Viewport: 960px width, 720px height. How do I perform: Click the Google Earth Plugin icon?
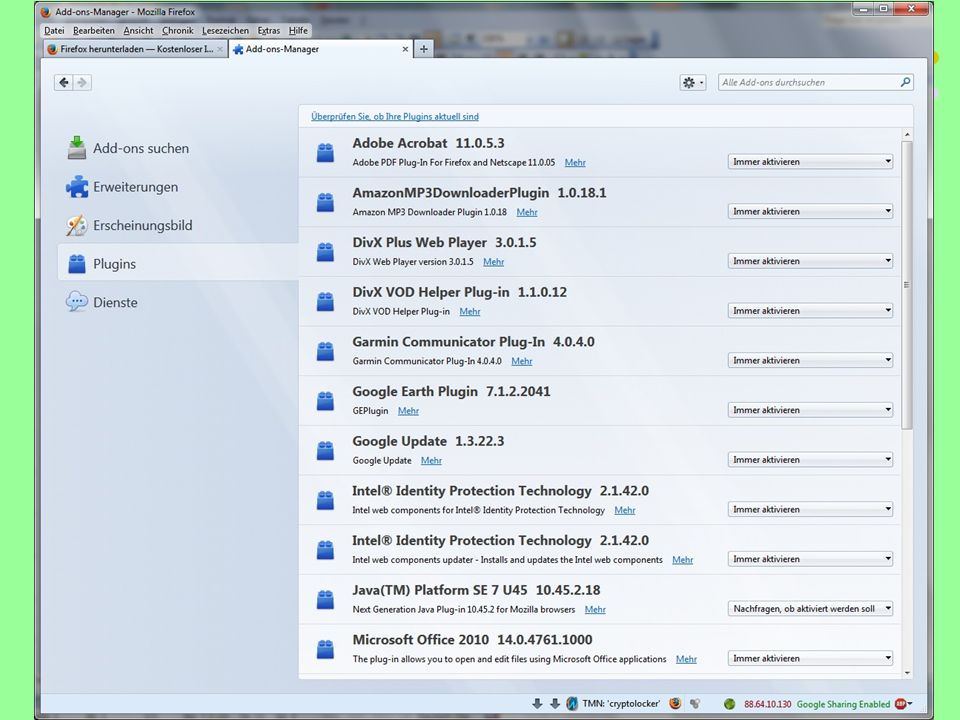[x=325, y=400]
